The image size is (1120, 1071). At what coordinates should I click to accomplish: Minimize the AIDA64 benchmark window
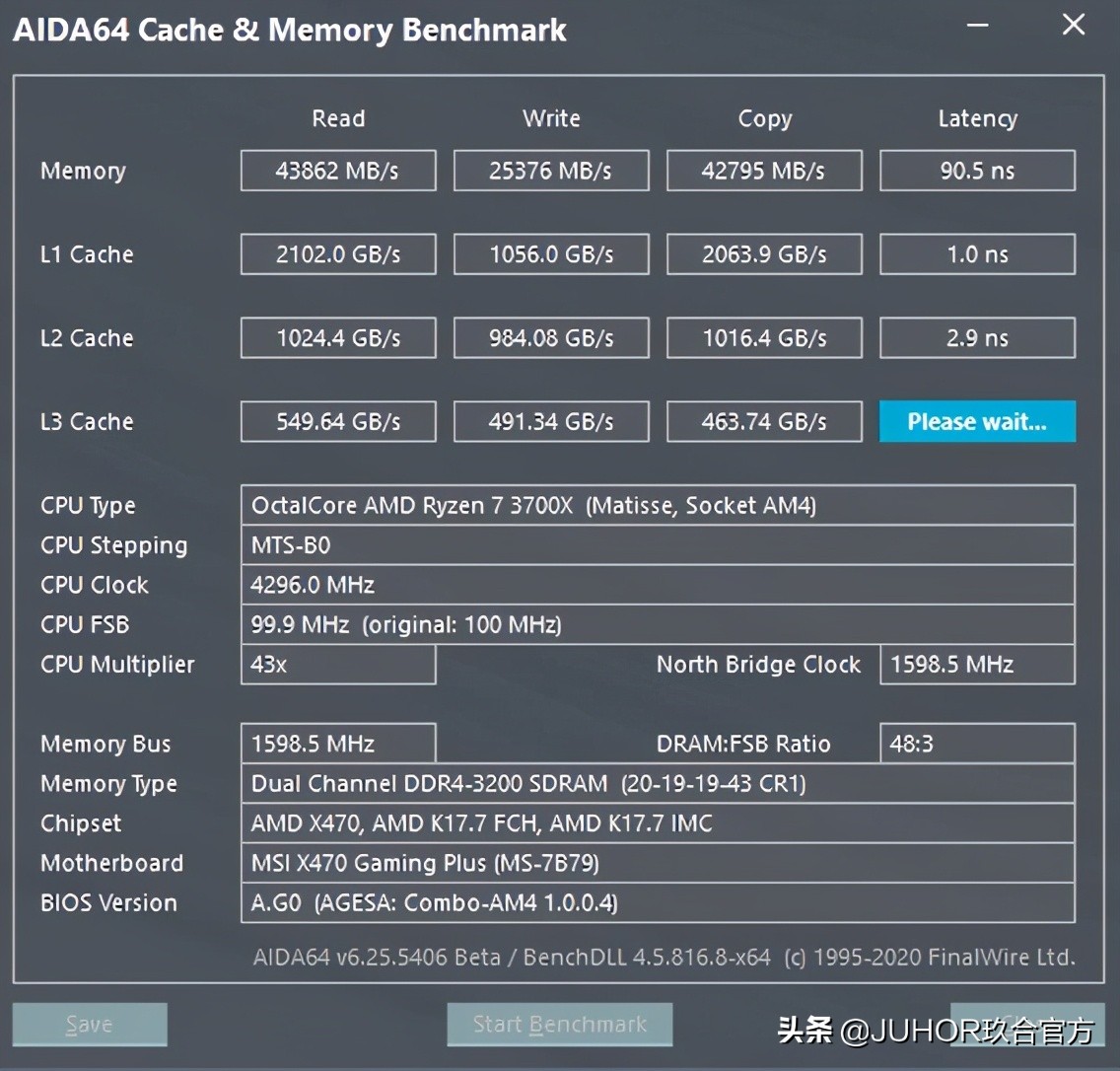pyautogui.click(x=976, y=26)
